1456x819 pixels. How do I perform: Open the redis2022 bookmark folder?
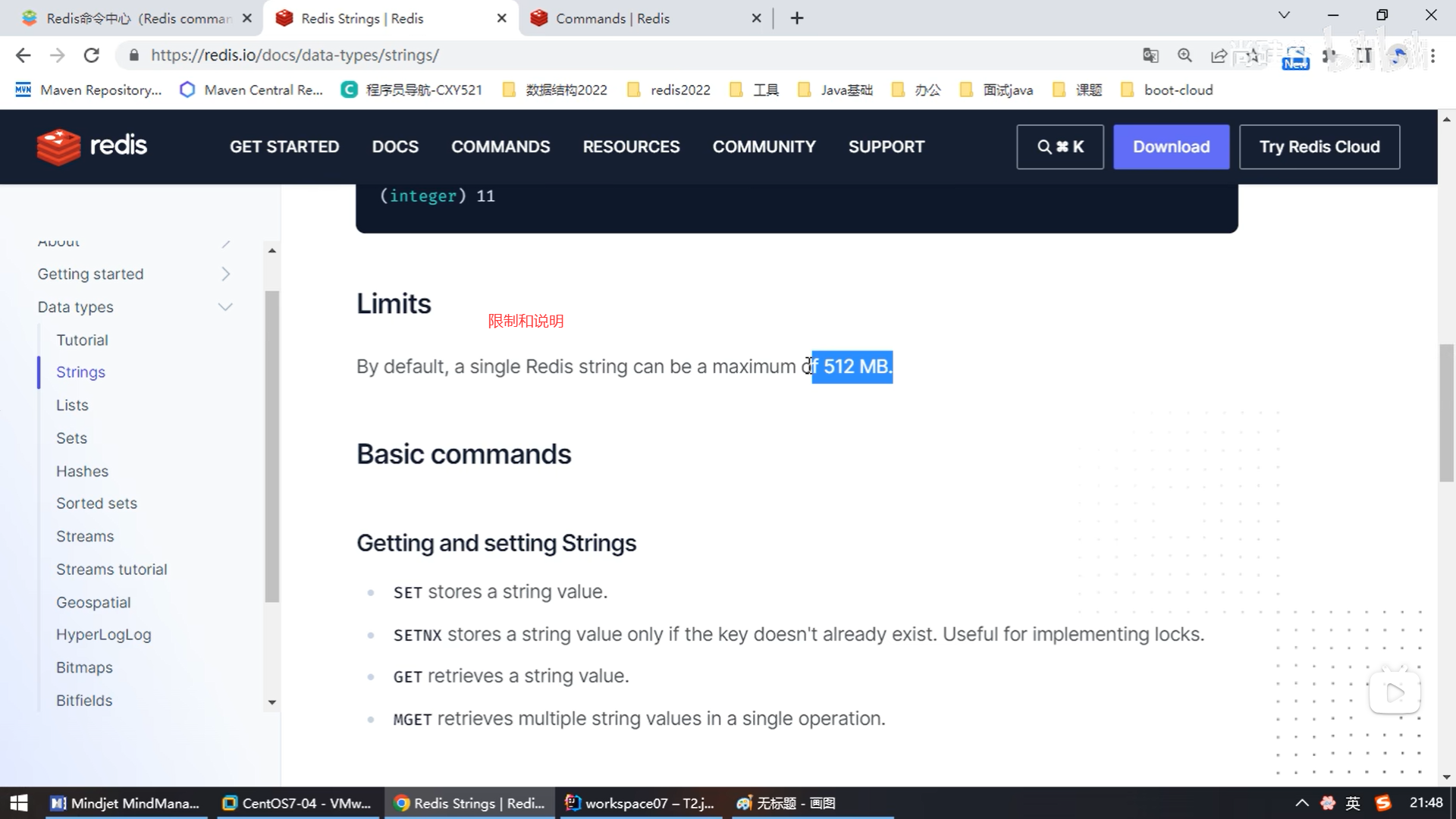point(679,90)
